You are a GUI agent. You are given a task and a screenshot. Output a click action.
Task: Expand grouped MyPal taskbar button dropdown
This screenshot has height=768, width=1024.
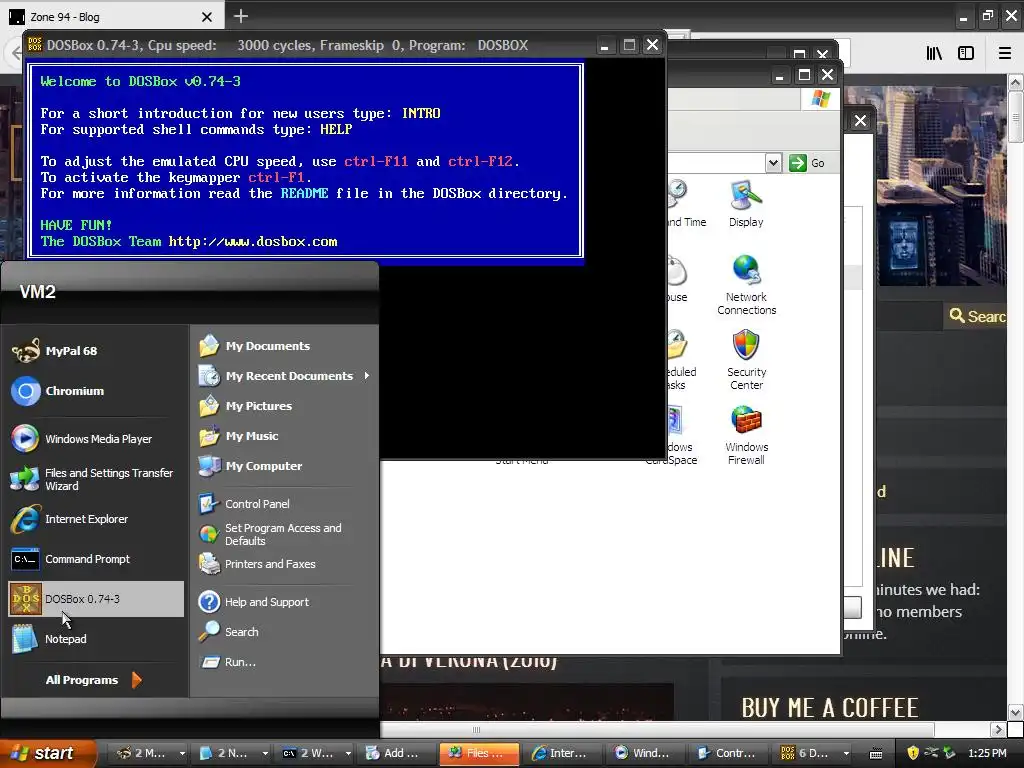pyautogui.click(x=182, y=754)
